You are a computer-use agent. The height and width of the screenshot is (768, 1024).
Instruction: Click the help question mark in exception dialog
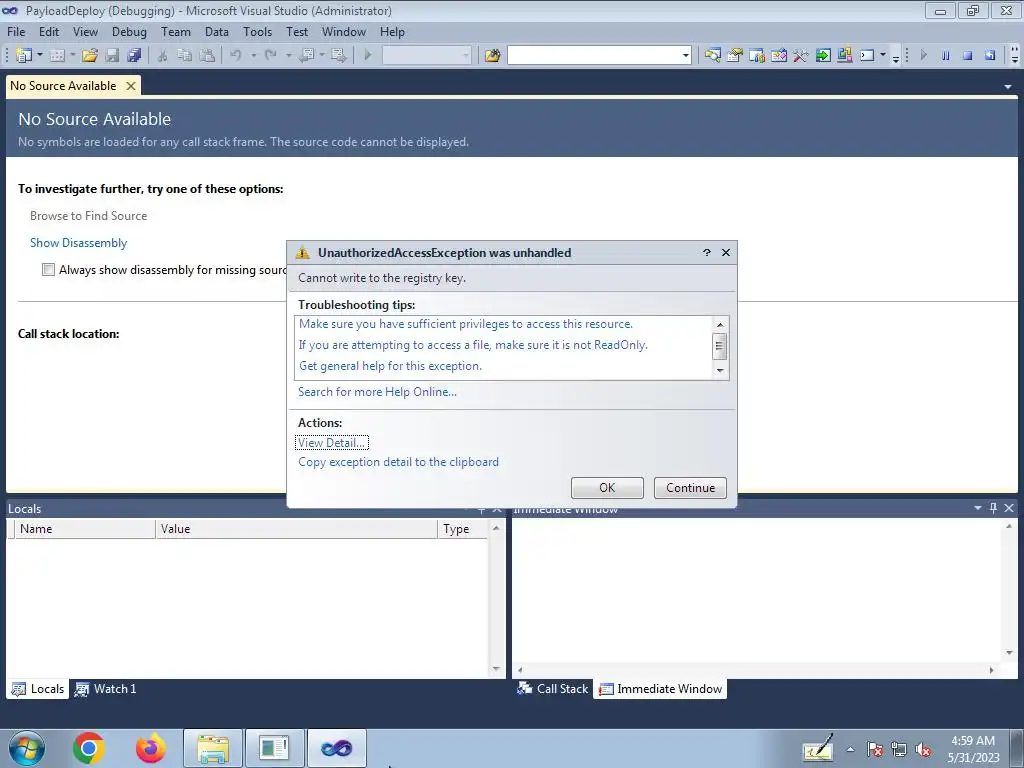click(707, 253)
